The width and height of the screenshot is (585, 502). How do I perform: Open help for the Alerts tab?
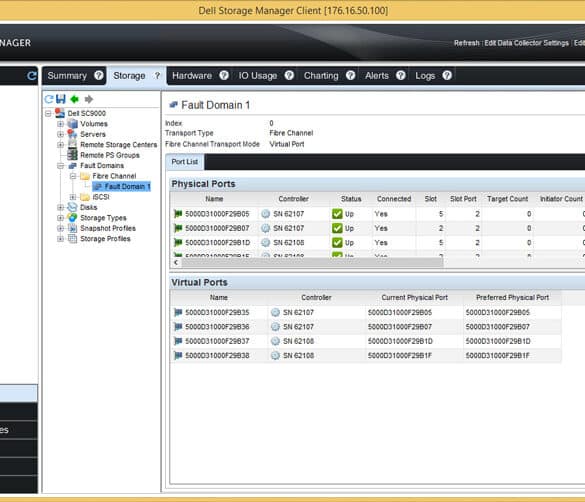[x=401, y=75]
